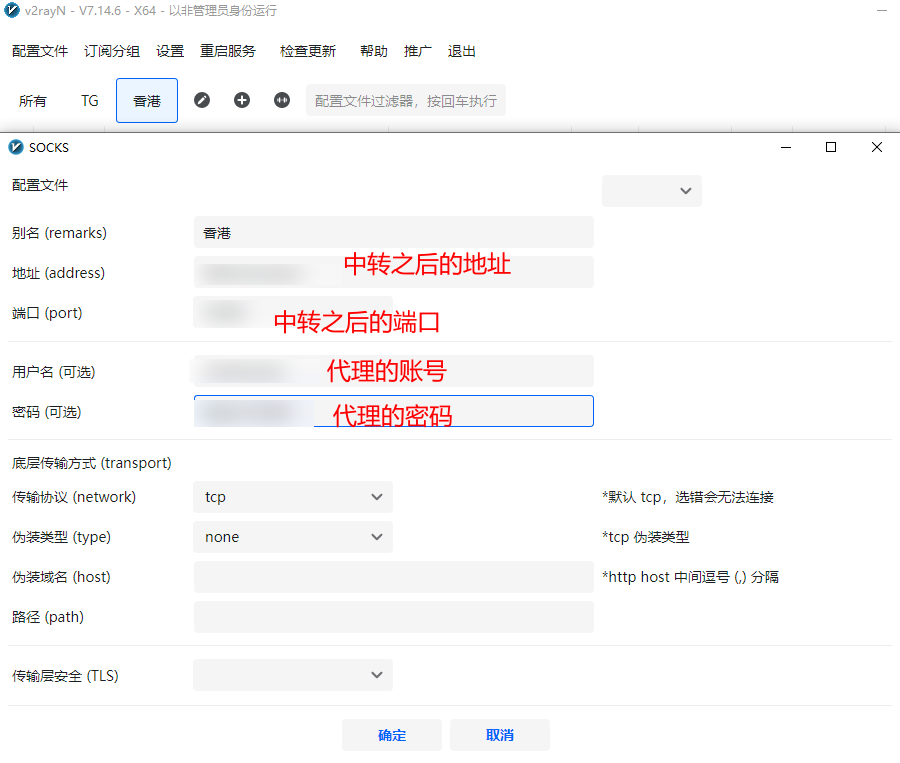This screenshot has width=900, height=763.
Task: Select the 香港 group tab
Action: [x=146, y=100]
